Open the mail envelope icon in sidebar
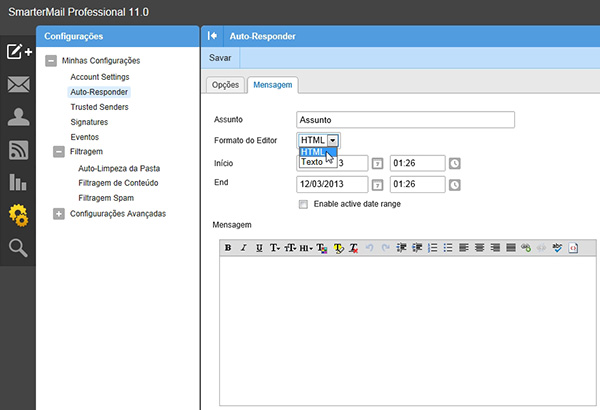Screen dimensions: 600x410 (18, 84)
